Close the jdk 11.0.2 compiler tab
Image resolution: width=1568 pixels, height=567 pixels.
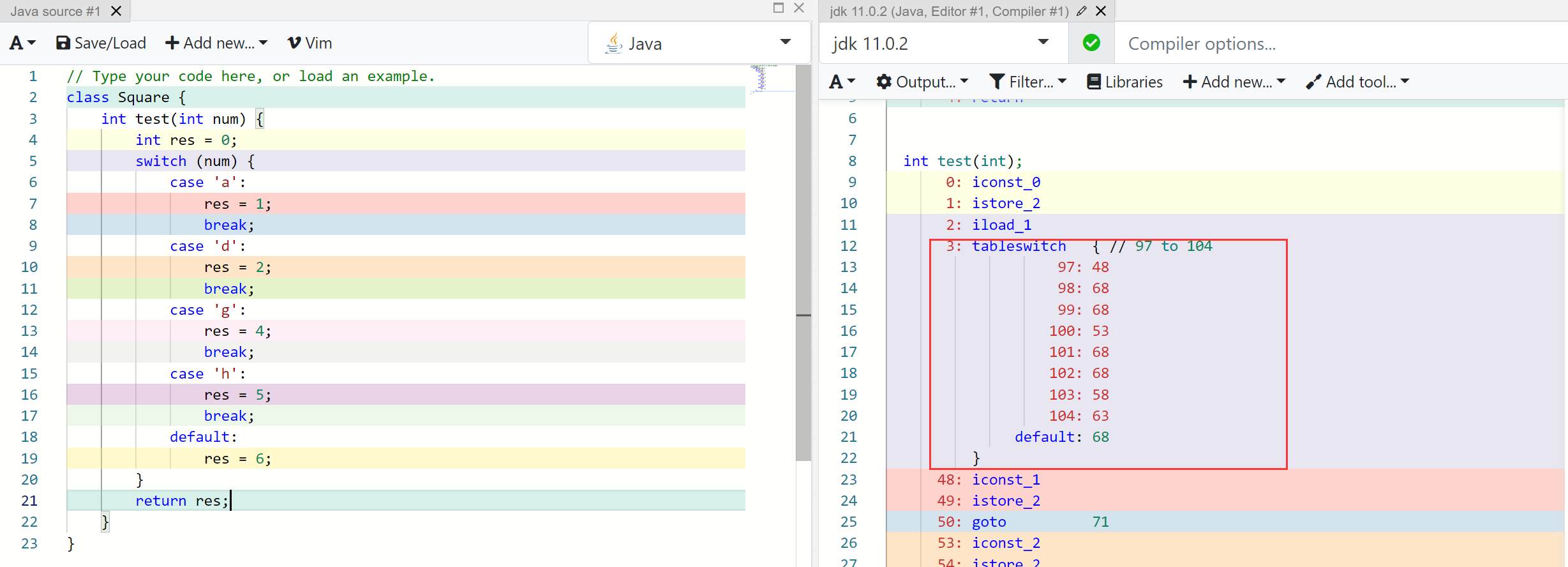coord(1101,11)
